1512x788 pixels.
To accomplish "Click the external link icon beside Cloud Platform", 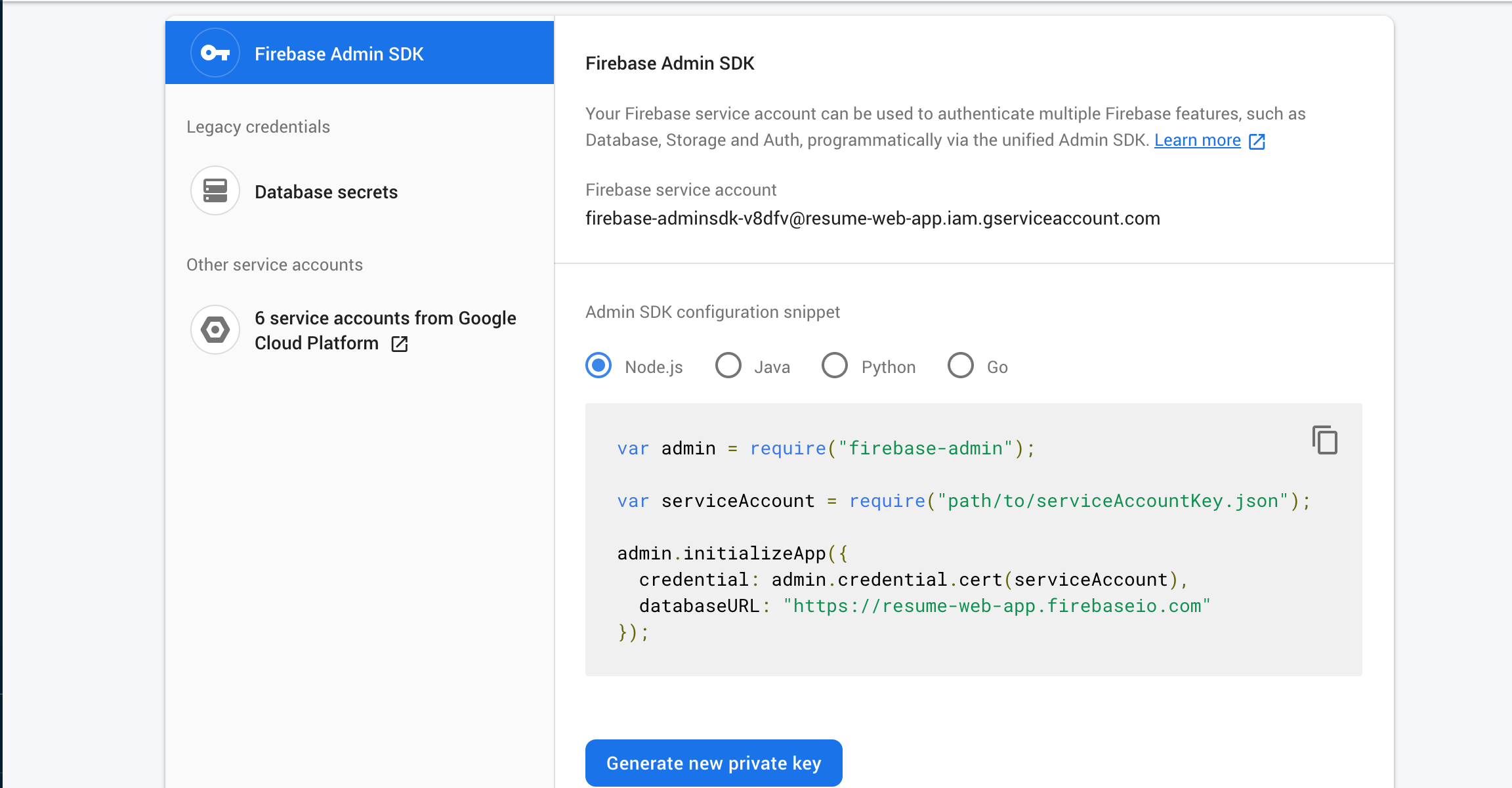I will [399, 343].
